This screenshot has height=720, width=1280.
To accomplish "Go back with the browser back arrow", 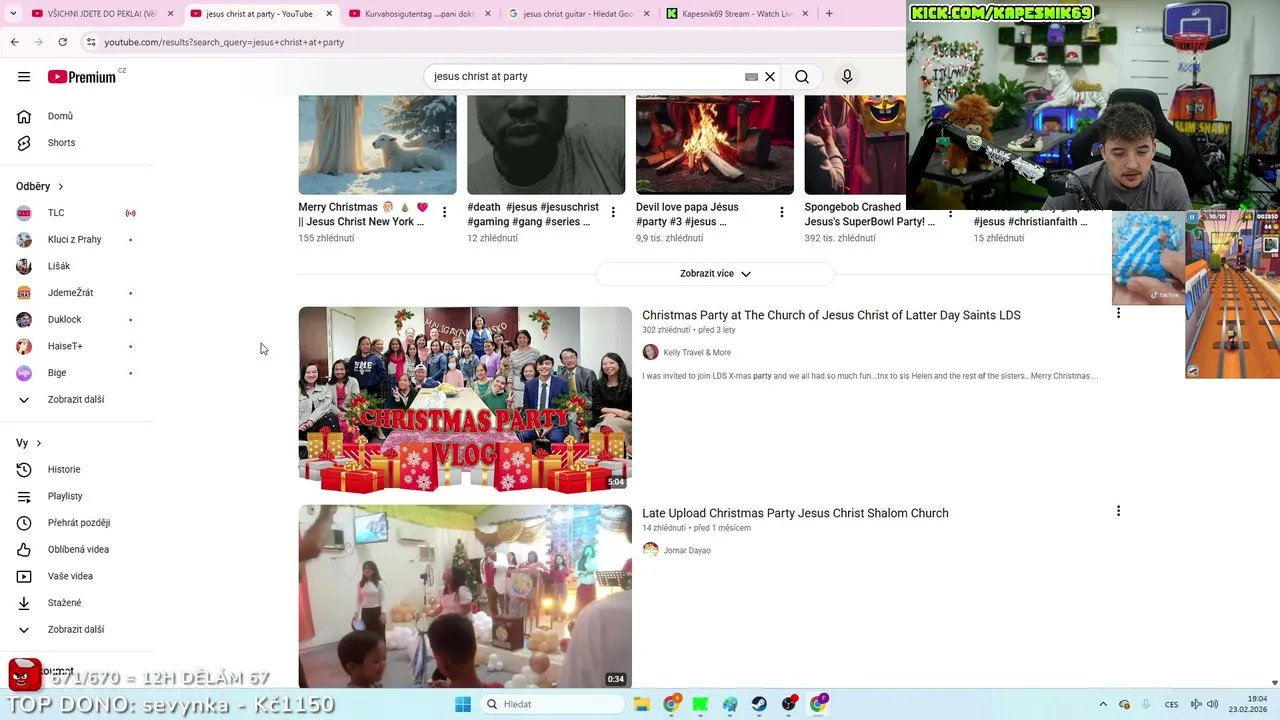I will (14, 42).
